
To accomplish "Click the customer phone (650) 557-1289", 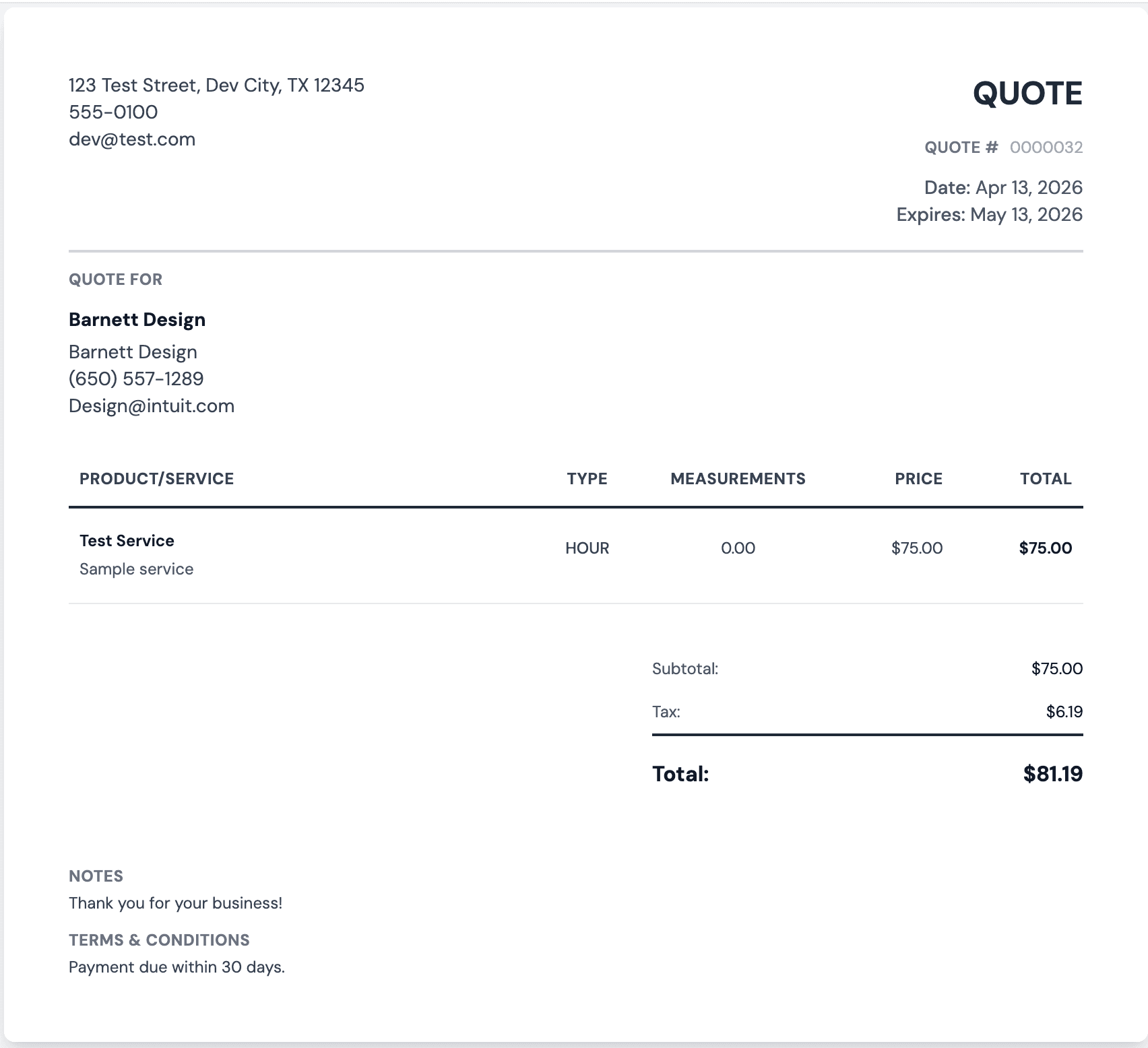I will (x=136, y=379).
